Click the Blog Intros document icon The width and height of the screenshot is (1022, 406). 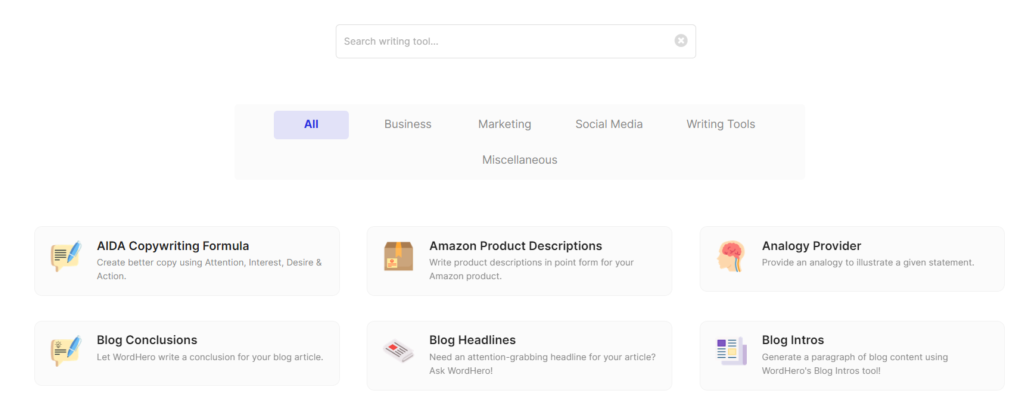[731, 351]
